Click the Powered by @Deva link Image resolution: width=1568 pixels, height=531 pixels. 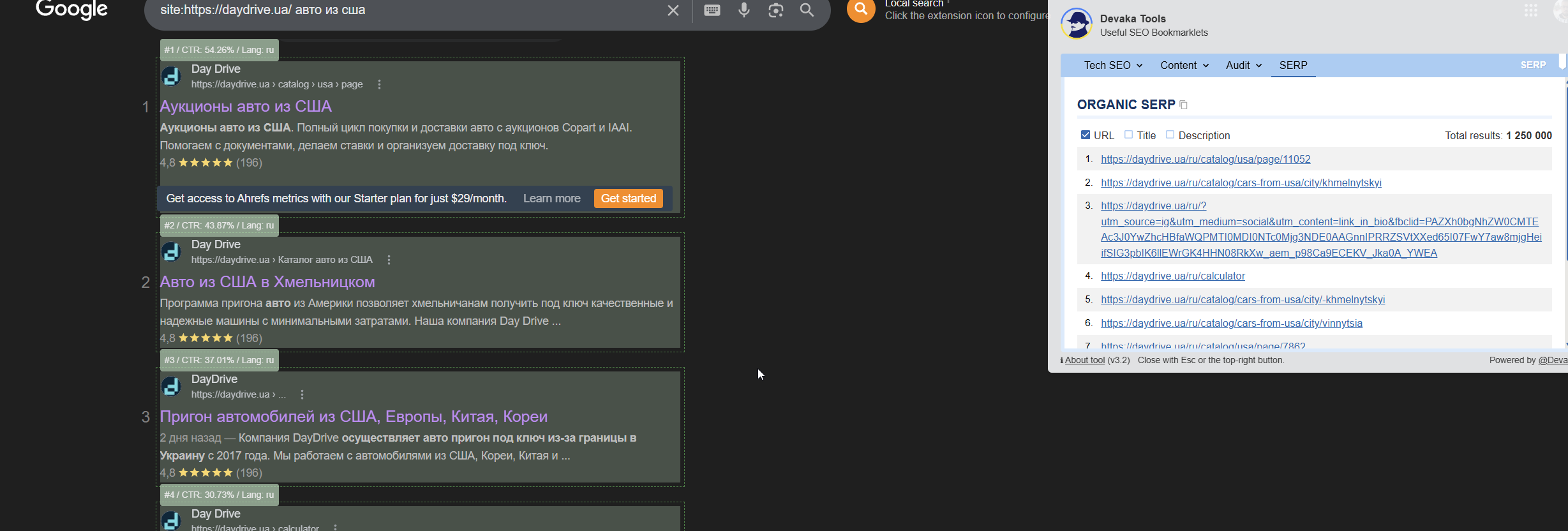pyautogui.click(x=1553, y=360)
